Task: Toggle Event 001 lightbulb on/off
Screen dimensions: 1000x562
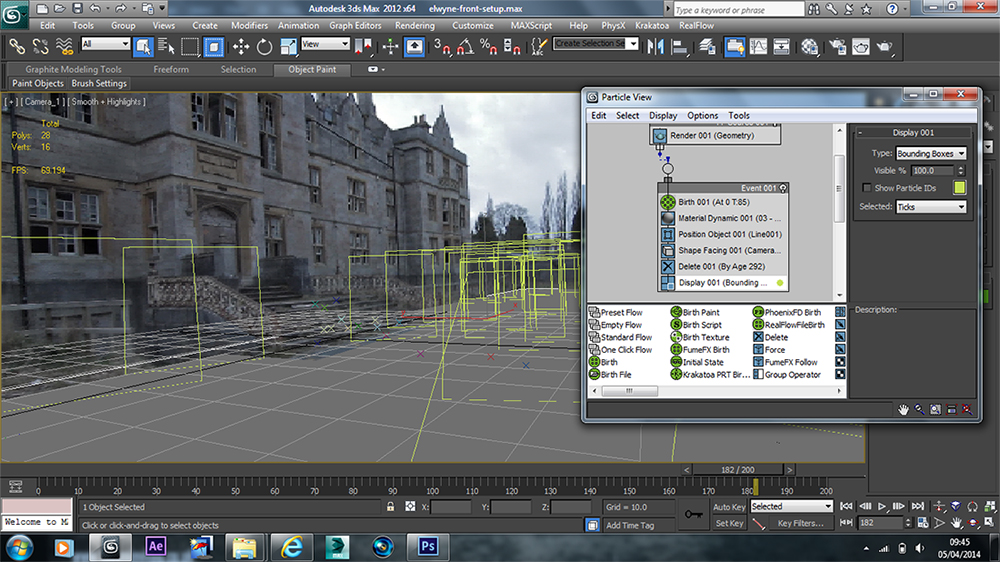Action: coord(783,188)
